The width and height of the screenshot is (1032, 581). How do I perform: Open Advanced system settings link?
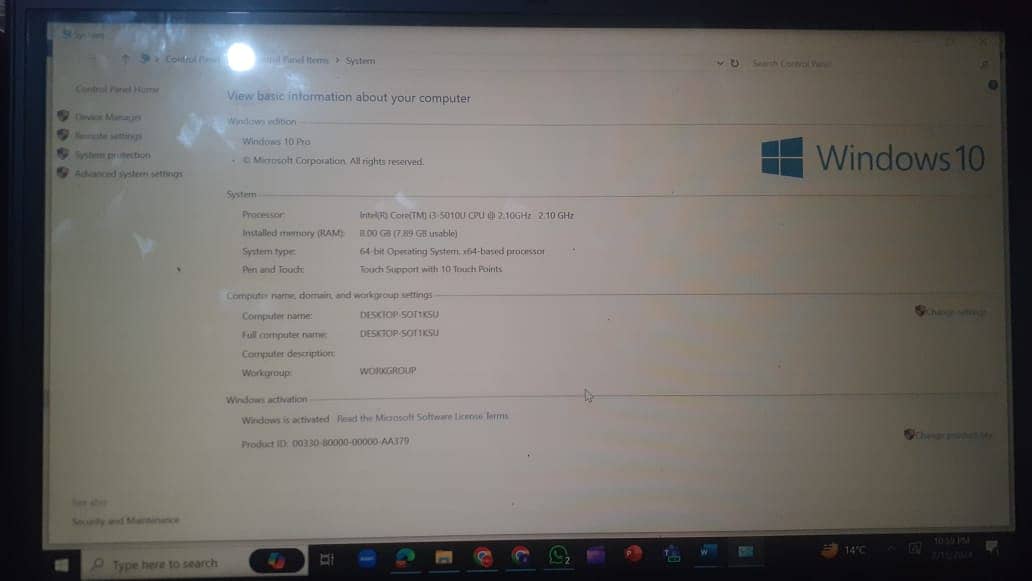pyautogui.click(x=128, y=174)
